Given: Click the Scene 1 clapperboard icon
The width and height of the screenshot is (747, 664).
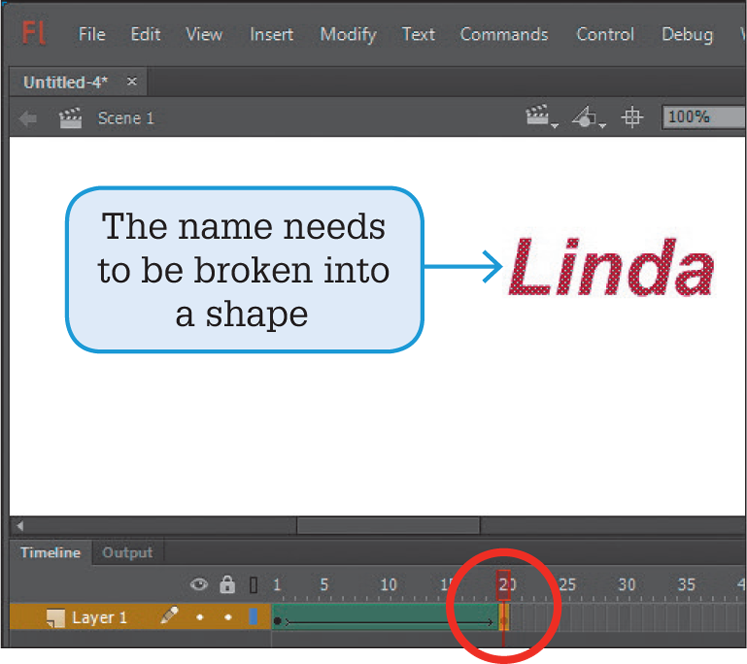Looking at the screenshot, I should (70, 118).
